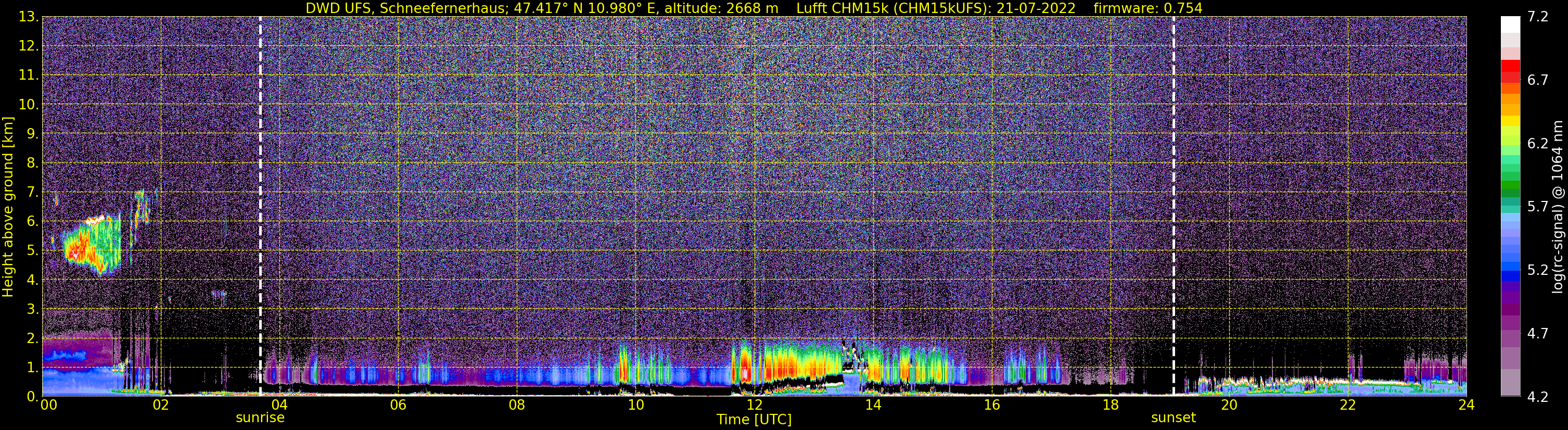This screenshot has width=1568, height=430.
Task: Click the '11.' height tick label
Action: coord(29,75)
